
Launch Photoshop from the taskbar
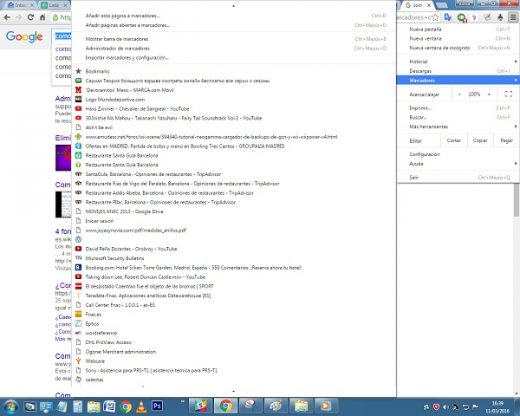[x=157, y=406]
